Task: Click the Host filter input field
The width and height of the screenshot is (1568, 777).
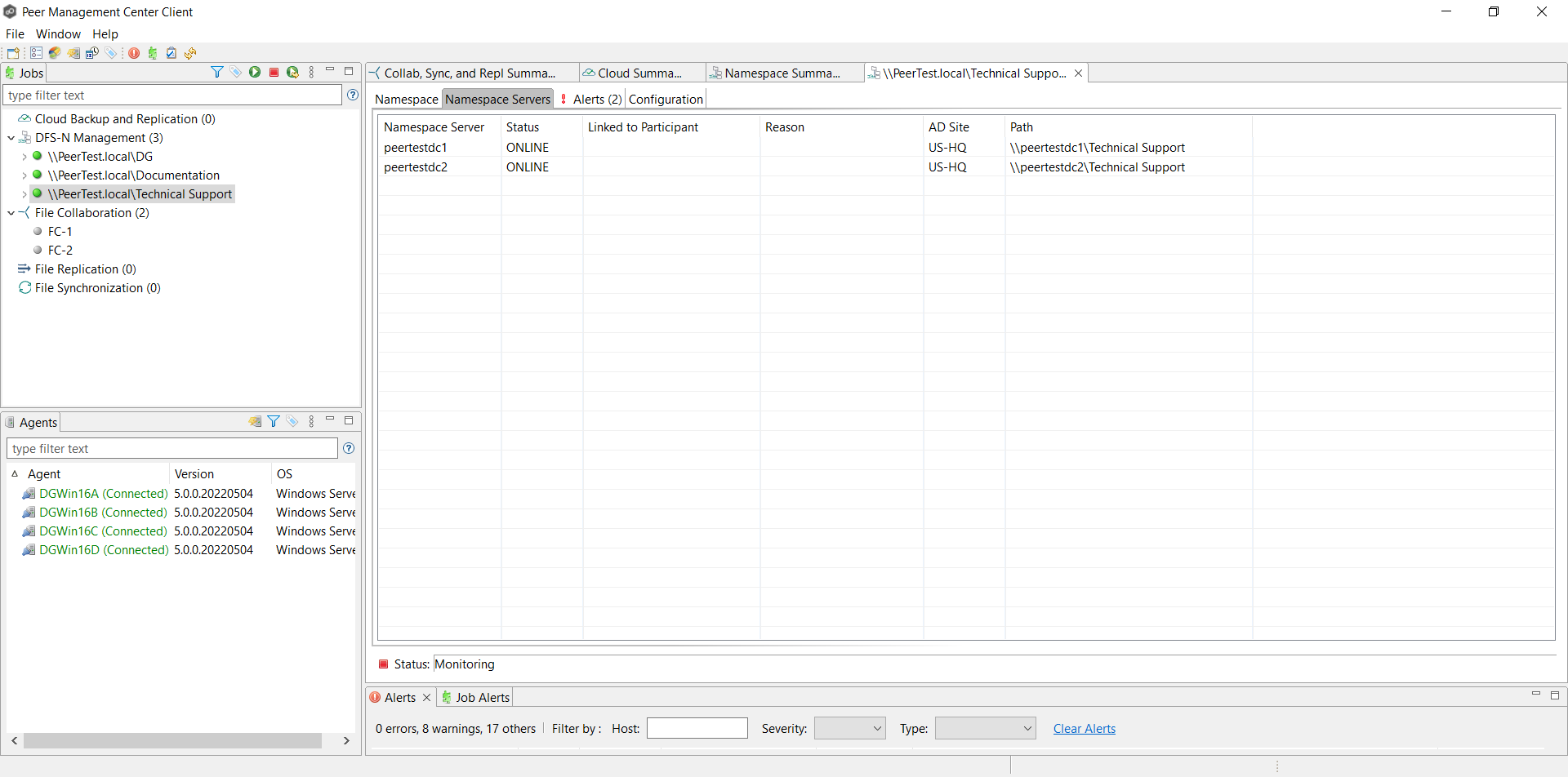Action: [x=697, y=728]
